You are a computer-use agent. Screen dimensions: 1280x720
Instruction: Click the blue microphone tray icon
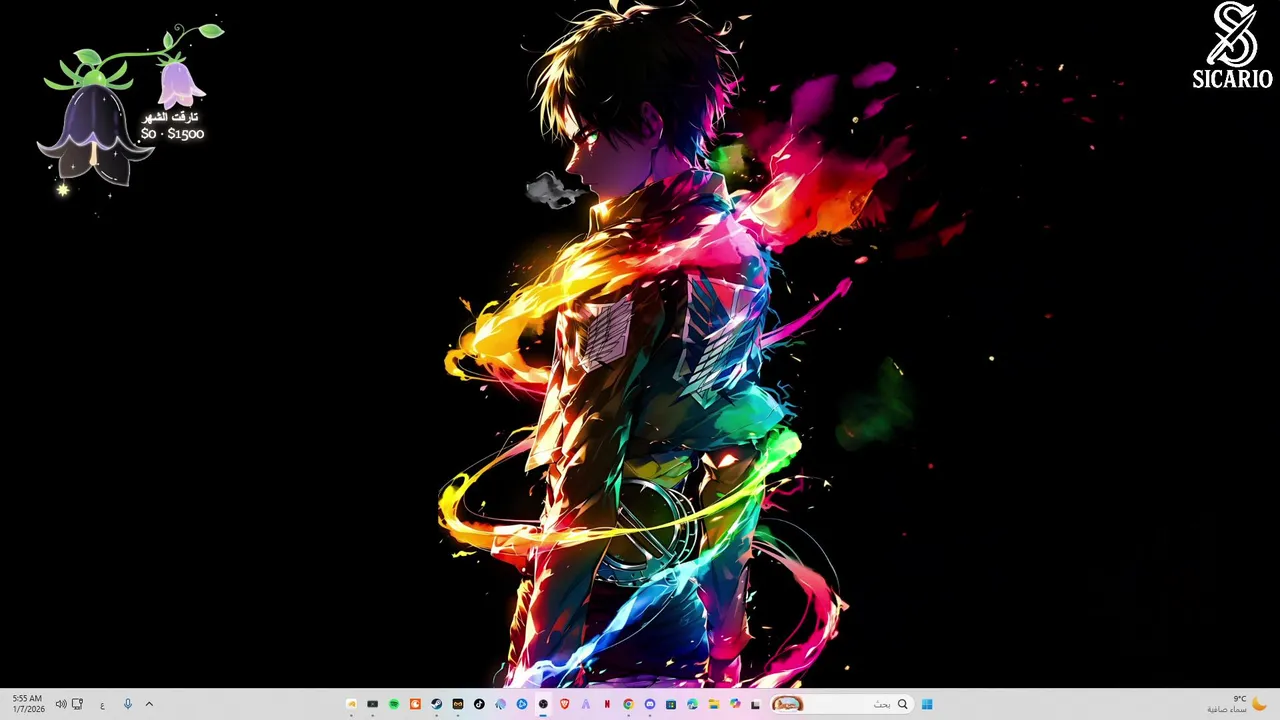coord(127,704)
